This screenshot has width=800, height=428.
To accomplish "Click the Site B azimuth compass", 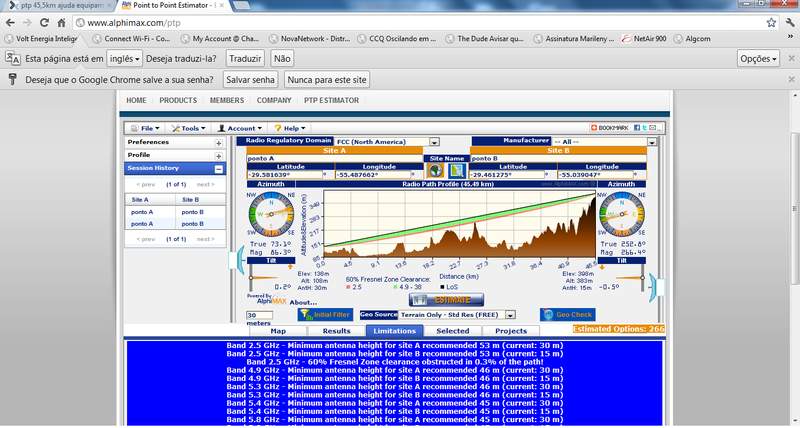I will click(x=621, y=214).
